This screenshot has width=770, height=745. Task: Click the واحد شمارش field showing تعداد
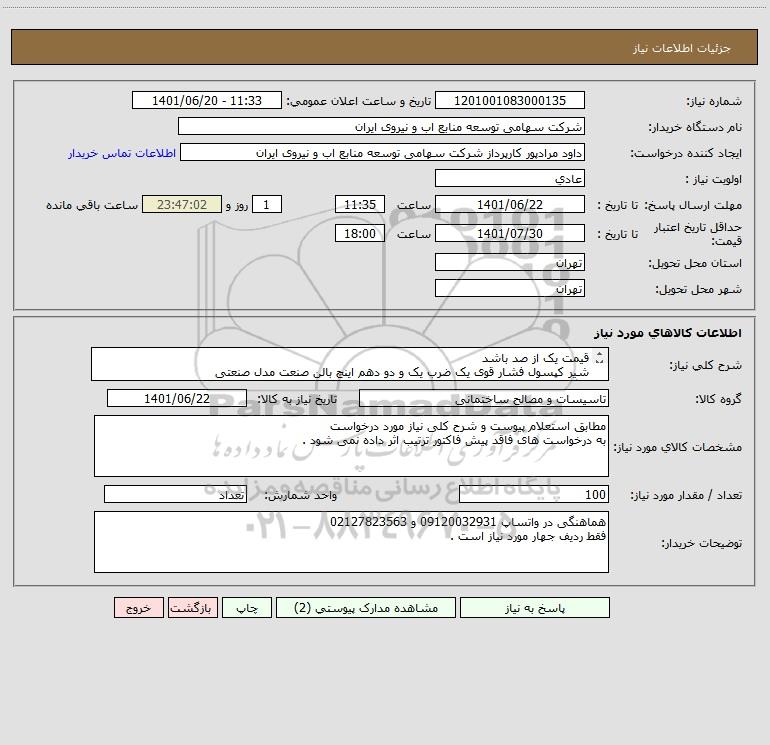pyautogui.click(x=175, y=495)
